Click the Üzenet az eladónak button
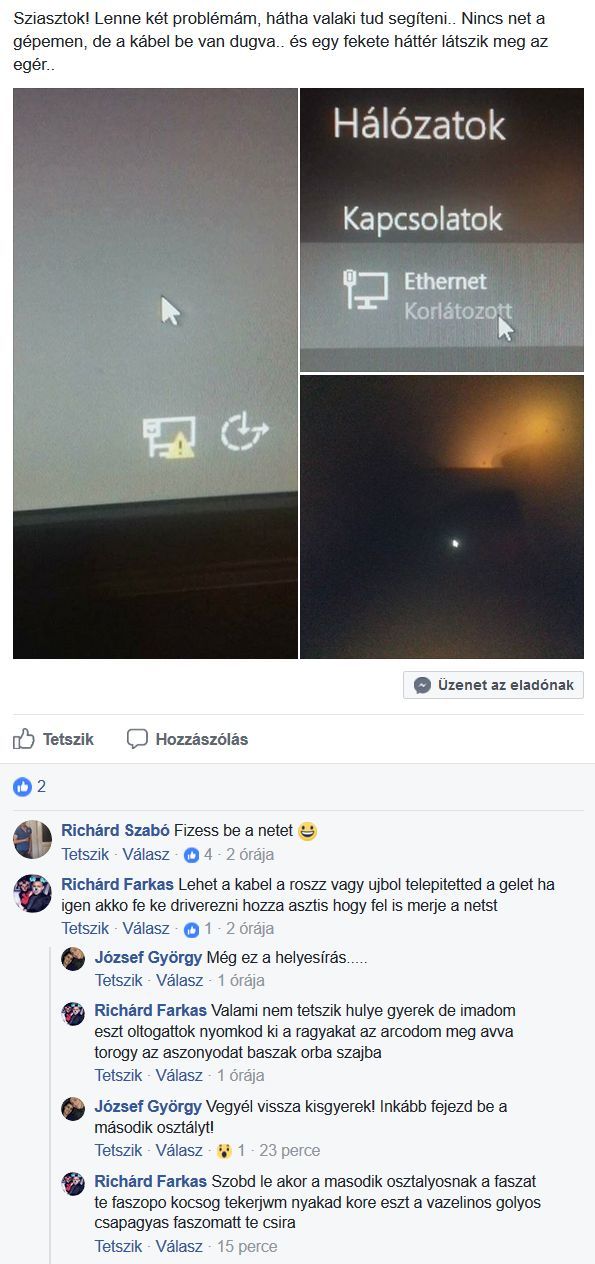This screenshot has height=1264, width=595. point(494,685)
